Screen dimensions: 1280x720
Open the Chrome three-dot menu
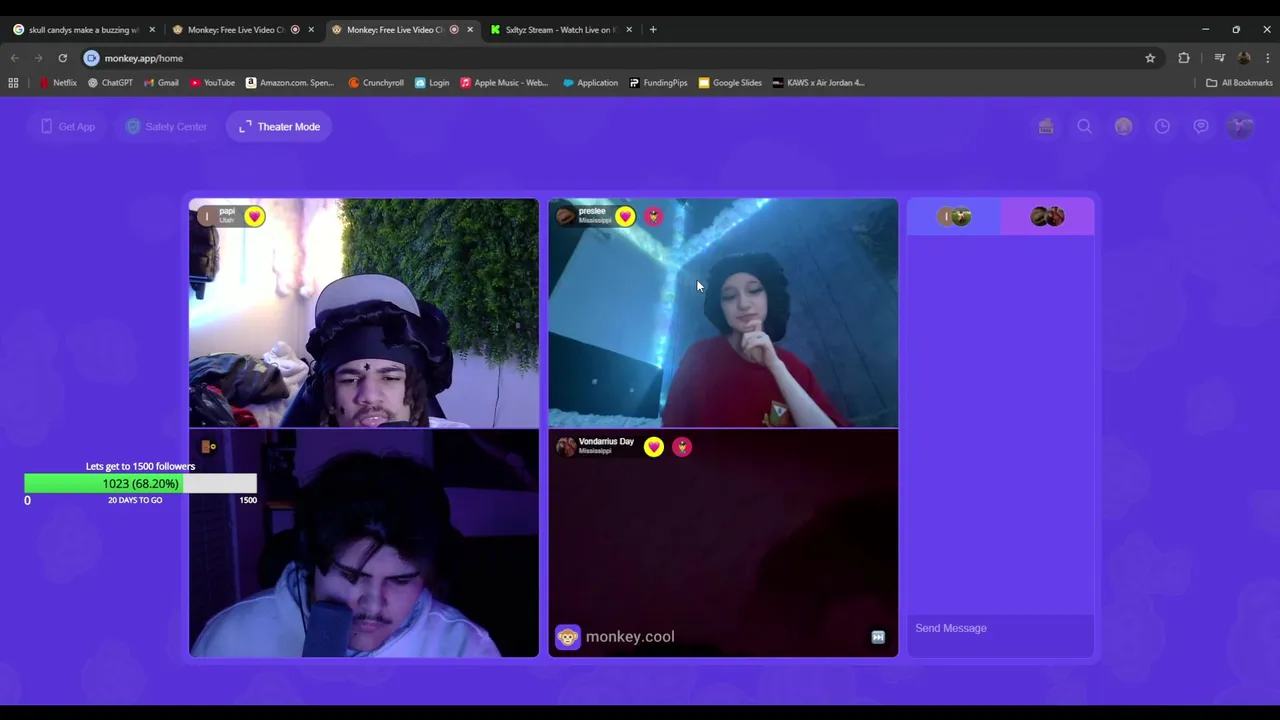point(1268,58)
